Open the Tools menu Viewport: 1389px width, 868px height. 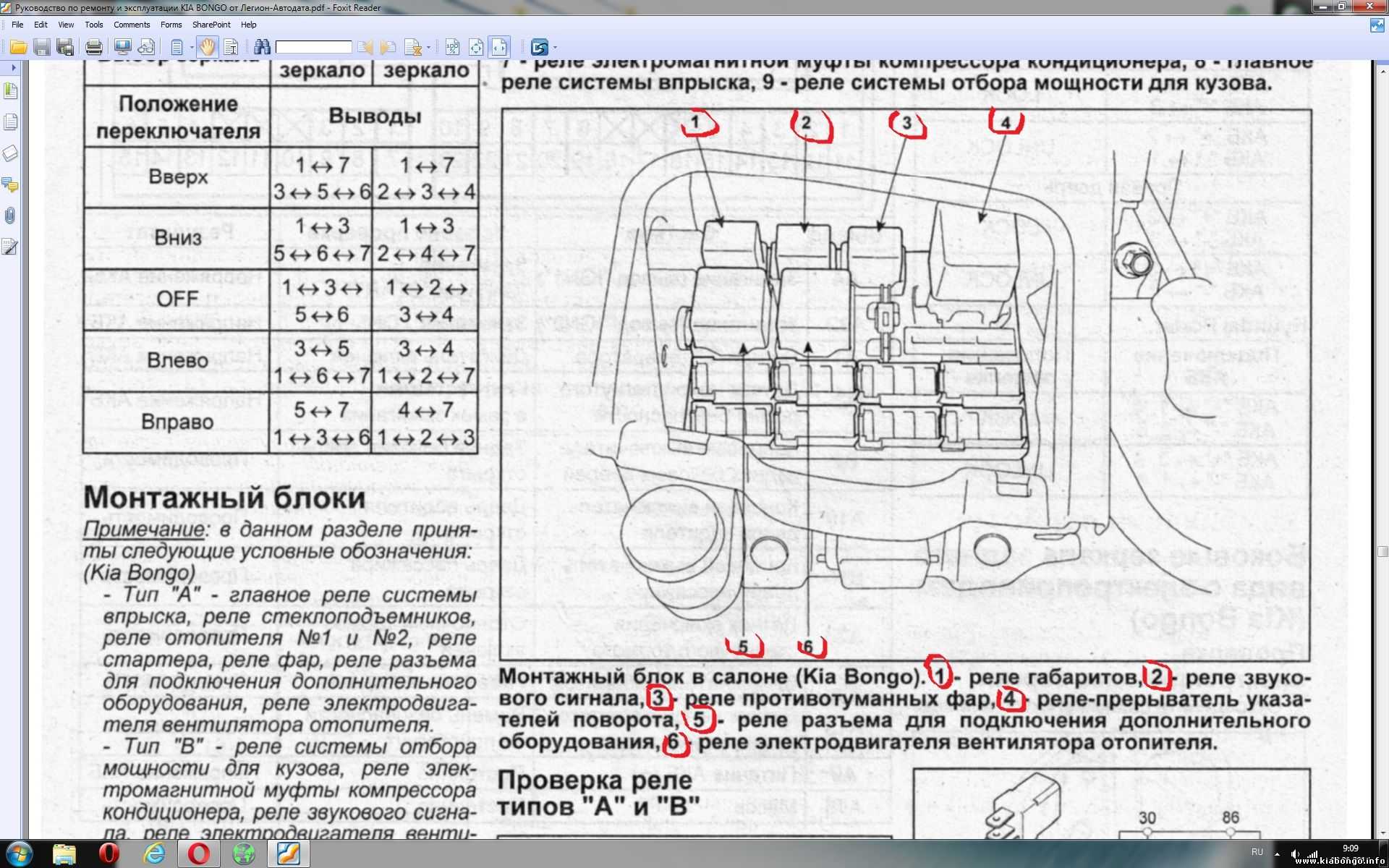click(94, 25)
